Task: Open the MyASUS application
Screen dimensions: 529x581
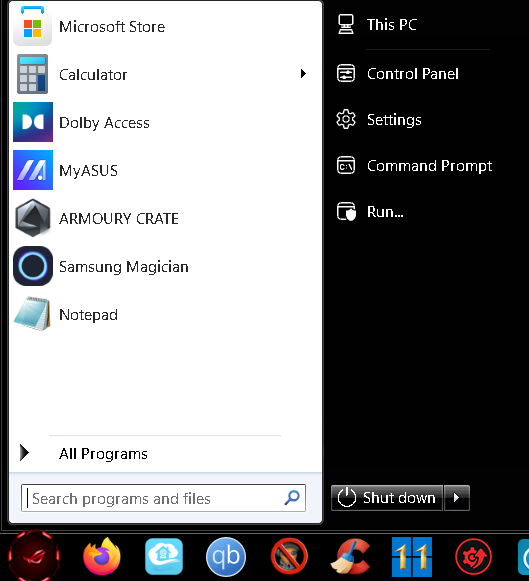Action: click(x=165, y=170)
